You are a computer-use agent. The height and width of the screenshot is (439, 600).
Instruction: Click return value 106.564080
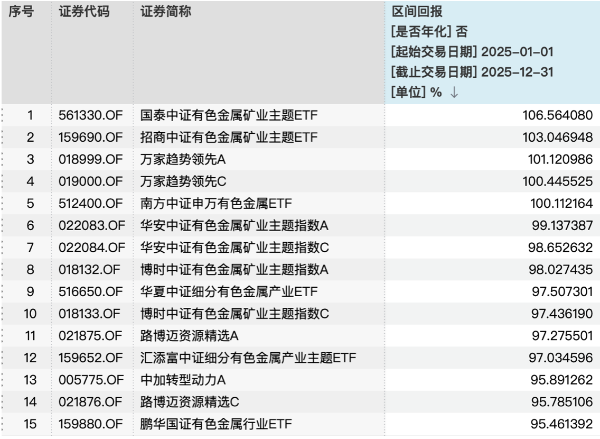(558, 115)
